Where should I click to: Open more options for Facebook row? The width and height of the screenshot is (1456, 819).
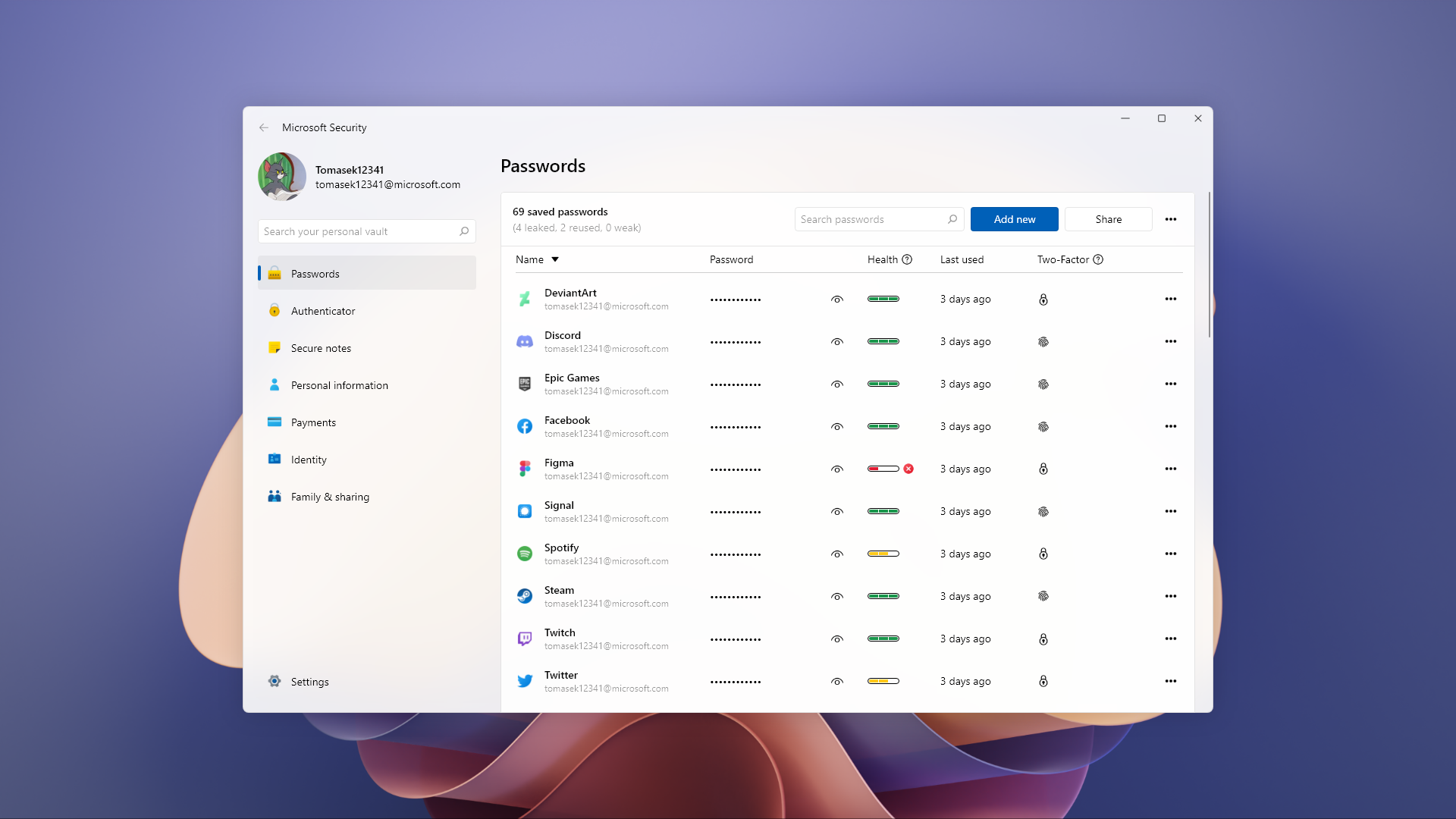pos(1171,426)
